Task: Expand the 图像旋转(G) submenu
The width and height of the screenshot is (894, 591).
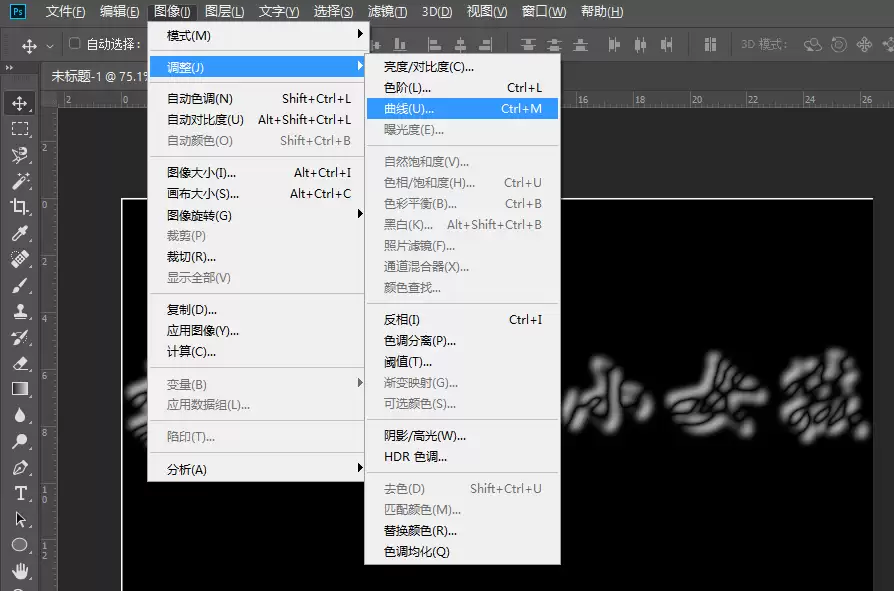Action: click(x=257, y=215)
